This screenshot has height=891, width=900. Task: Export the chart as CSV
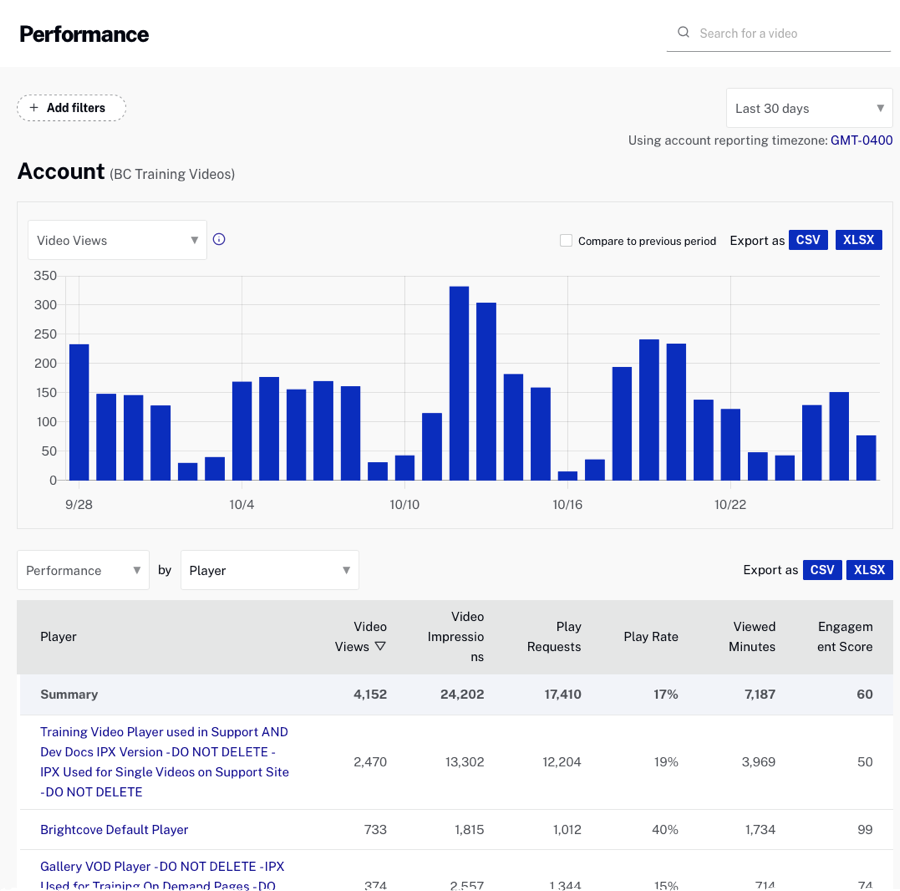(x=808, y=239)
